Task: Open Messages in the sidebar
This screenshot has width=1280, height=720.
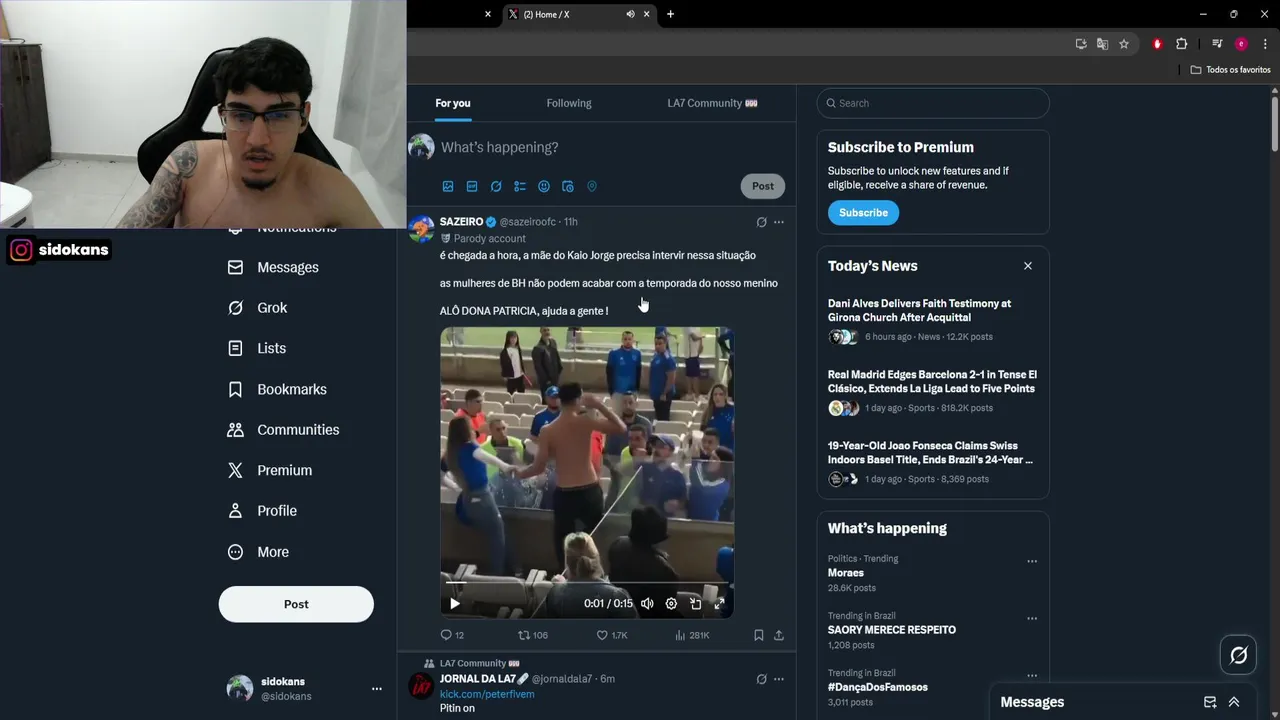Action: click(273, 267)
